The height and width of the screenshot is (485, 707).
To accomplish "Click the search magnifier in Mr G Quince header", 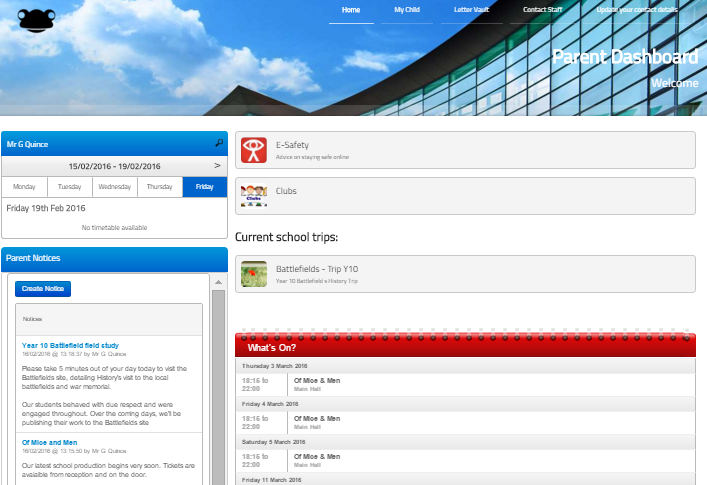I will click(219, 143).
